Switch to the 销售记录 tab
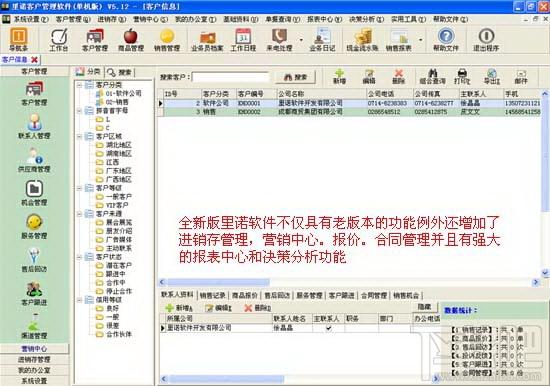 pyautogui.click(x=212, y=295)
